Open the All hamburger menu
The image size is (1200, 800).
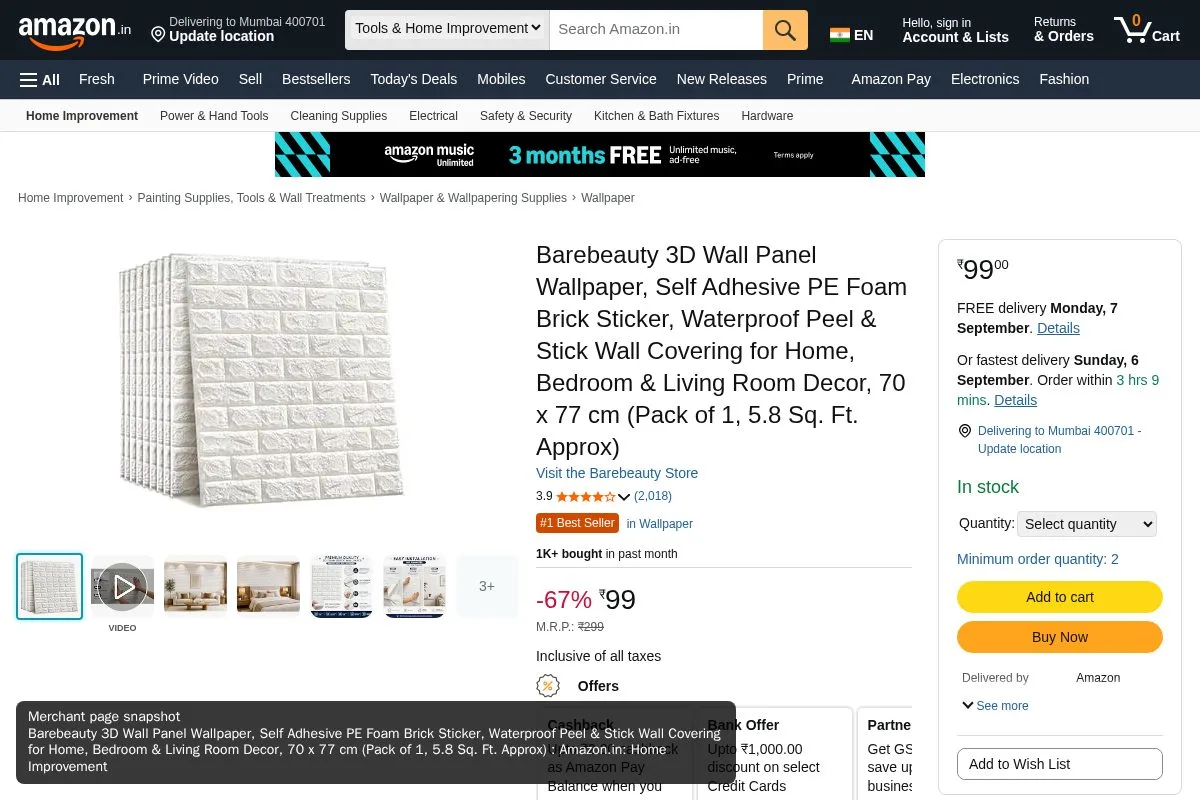coord(40,79)
